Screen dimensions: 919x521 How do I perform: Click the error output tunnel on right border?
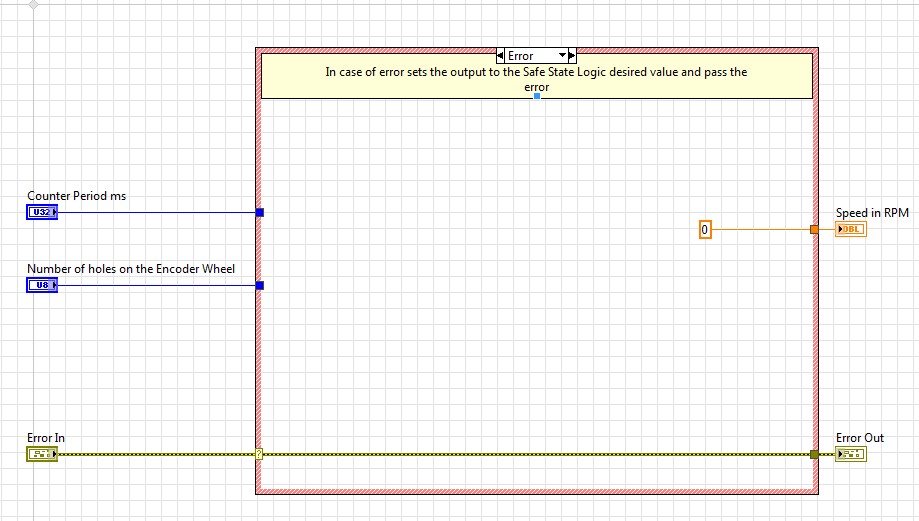[814, 455]
